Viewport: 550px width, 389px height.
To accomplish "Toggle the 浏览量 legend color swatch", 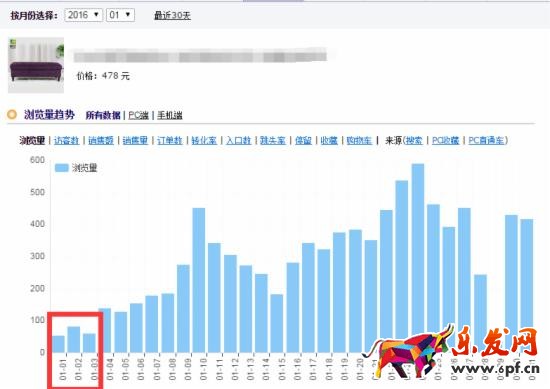I will 61,168.
